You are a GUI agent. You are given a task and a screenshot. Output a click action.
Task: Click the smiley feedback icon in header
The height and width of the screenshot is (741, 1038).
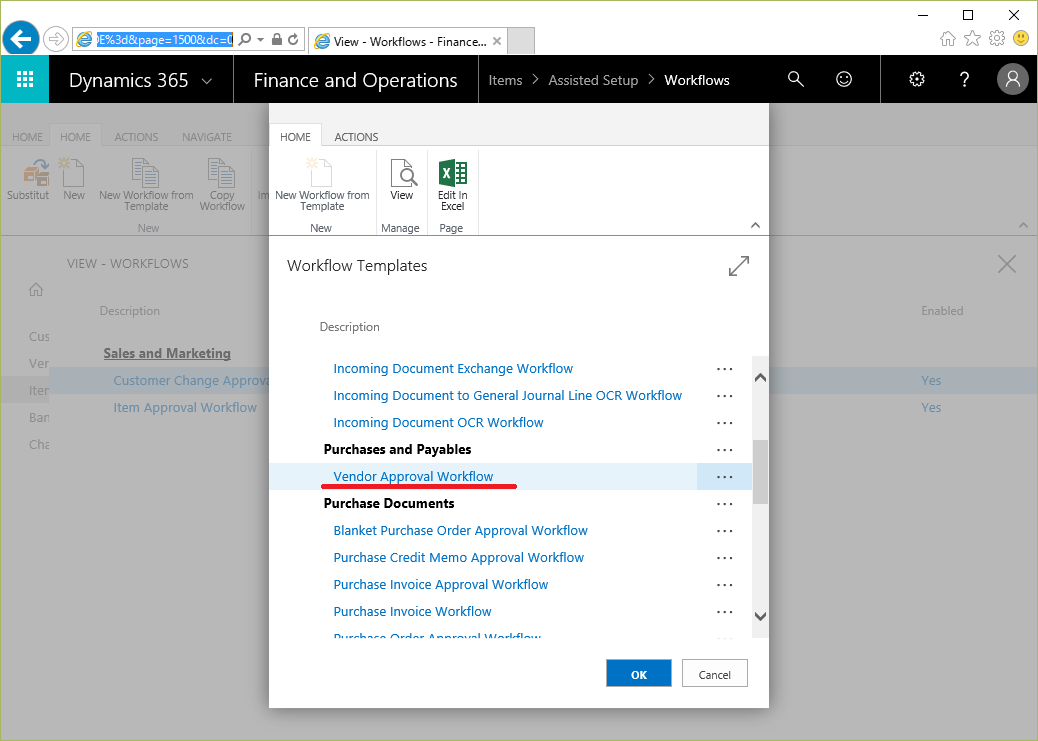pos(844,80)
